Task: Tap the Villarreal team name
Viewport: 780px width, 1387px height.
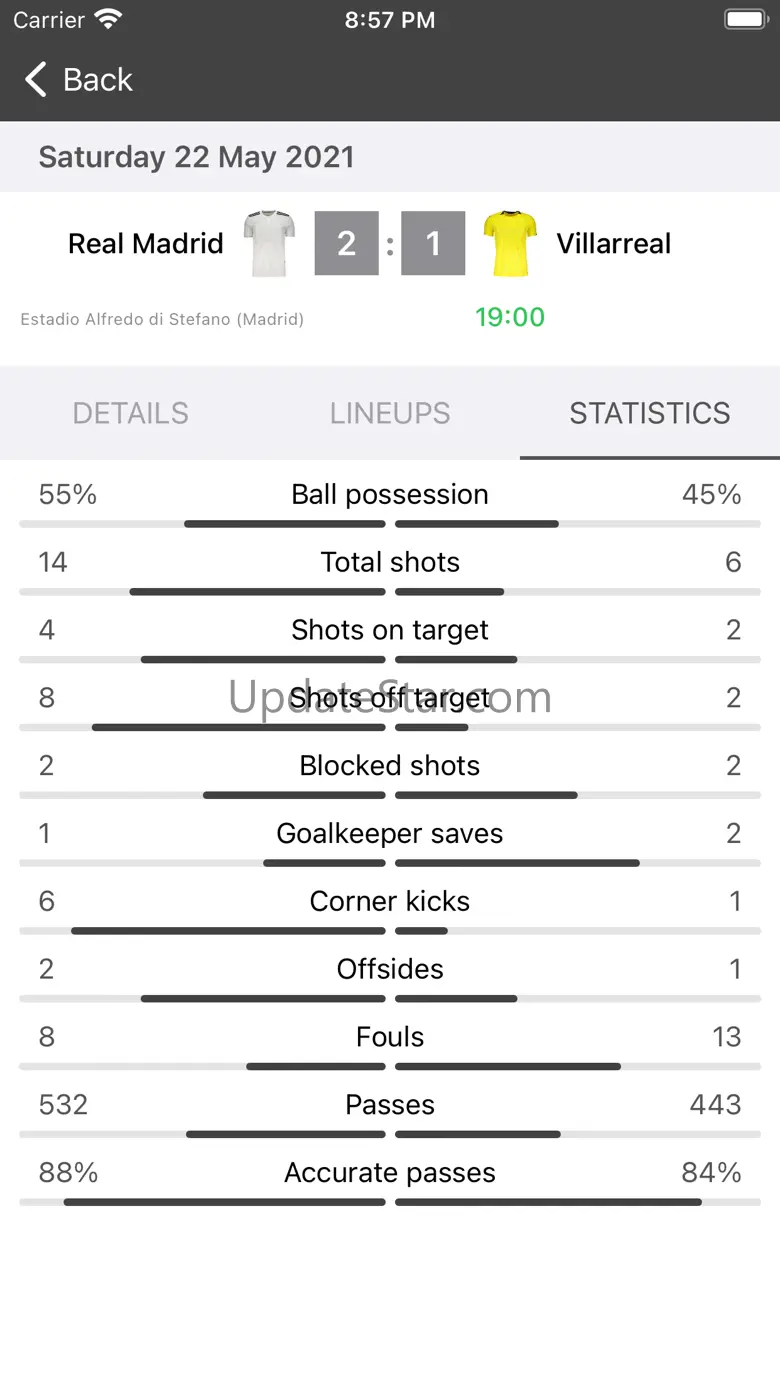Action: click(614, 243)
